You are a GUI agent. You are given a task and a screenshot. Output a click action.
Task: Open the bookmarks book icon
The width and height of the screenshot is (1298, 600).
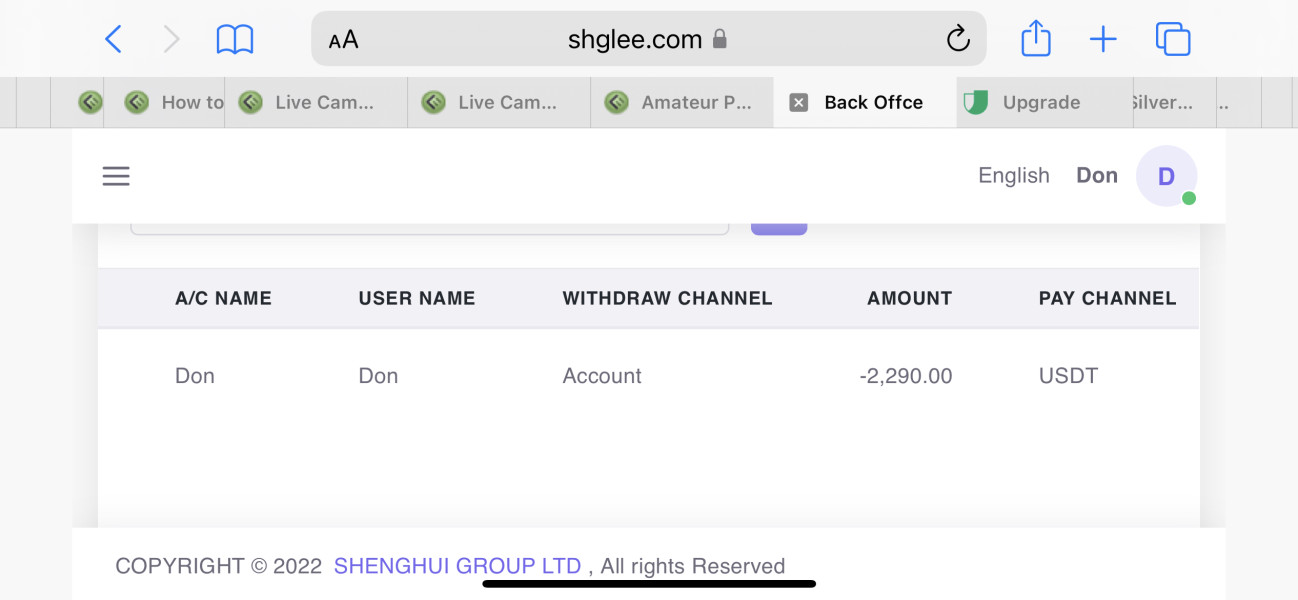coord(235,40)
